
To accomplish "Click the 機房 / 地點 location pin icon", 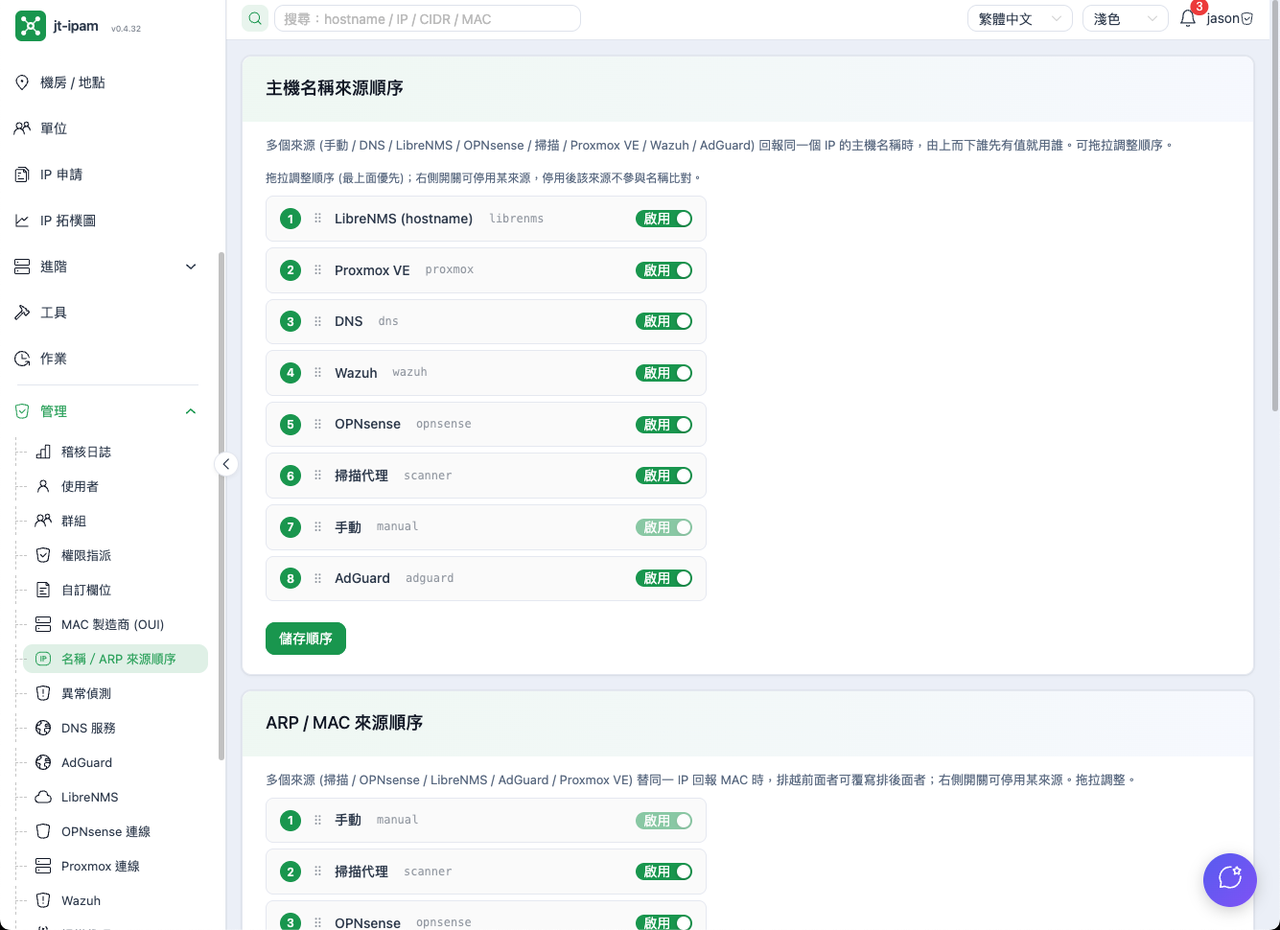I will [22, 82].
